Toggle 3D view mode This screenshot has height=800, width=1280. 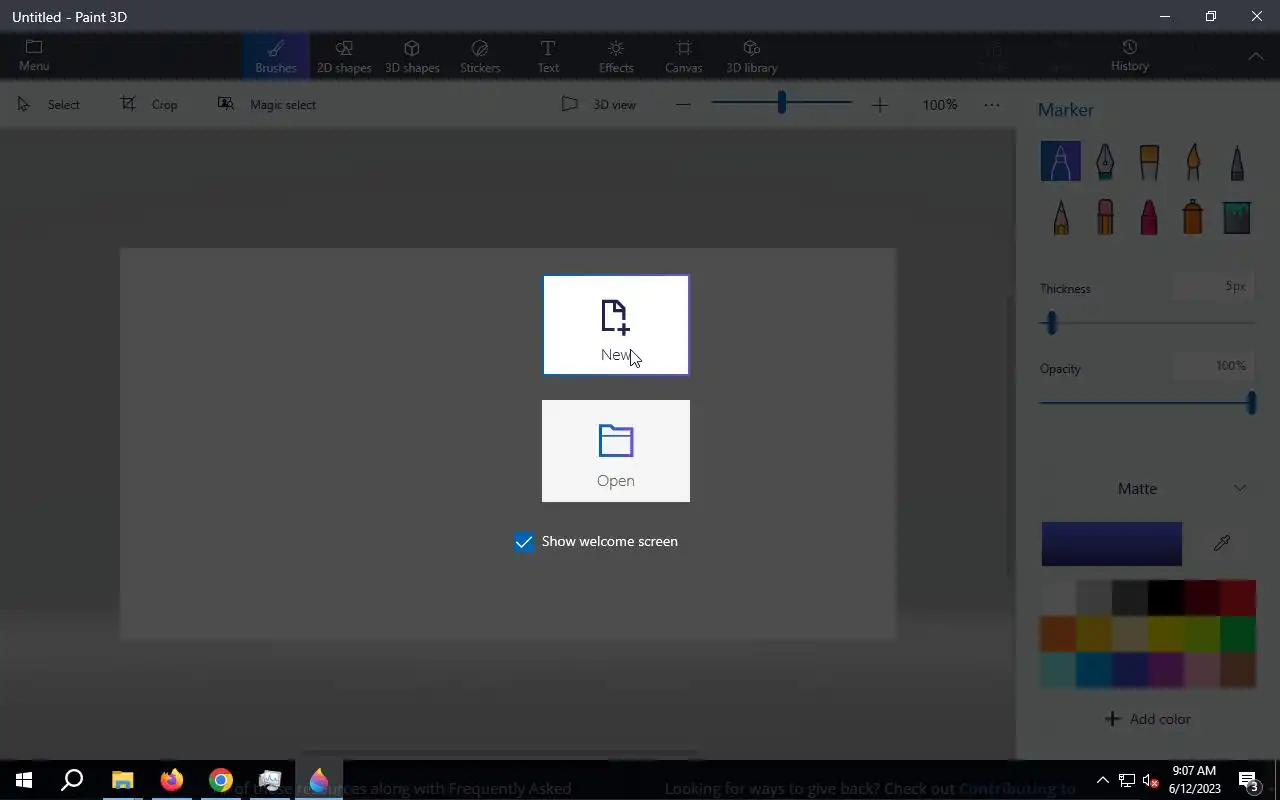[599, 104]
